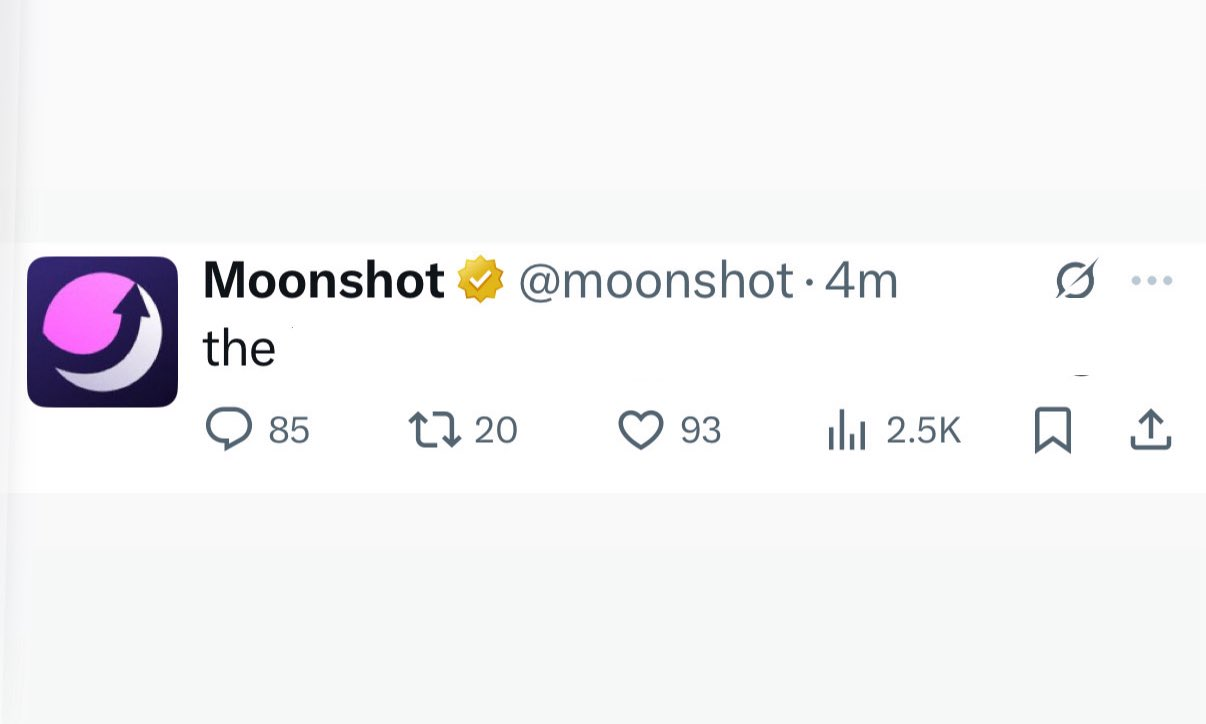Click the 93 likes count

pyautogui.click(x=700, y=431)
